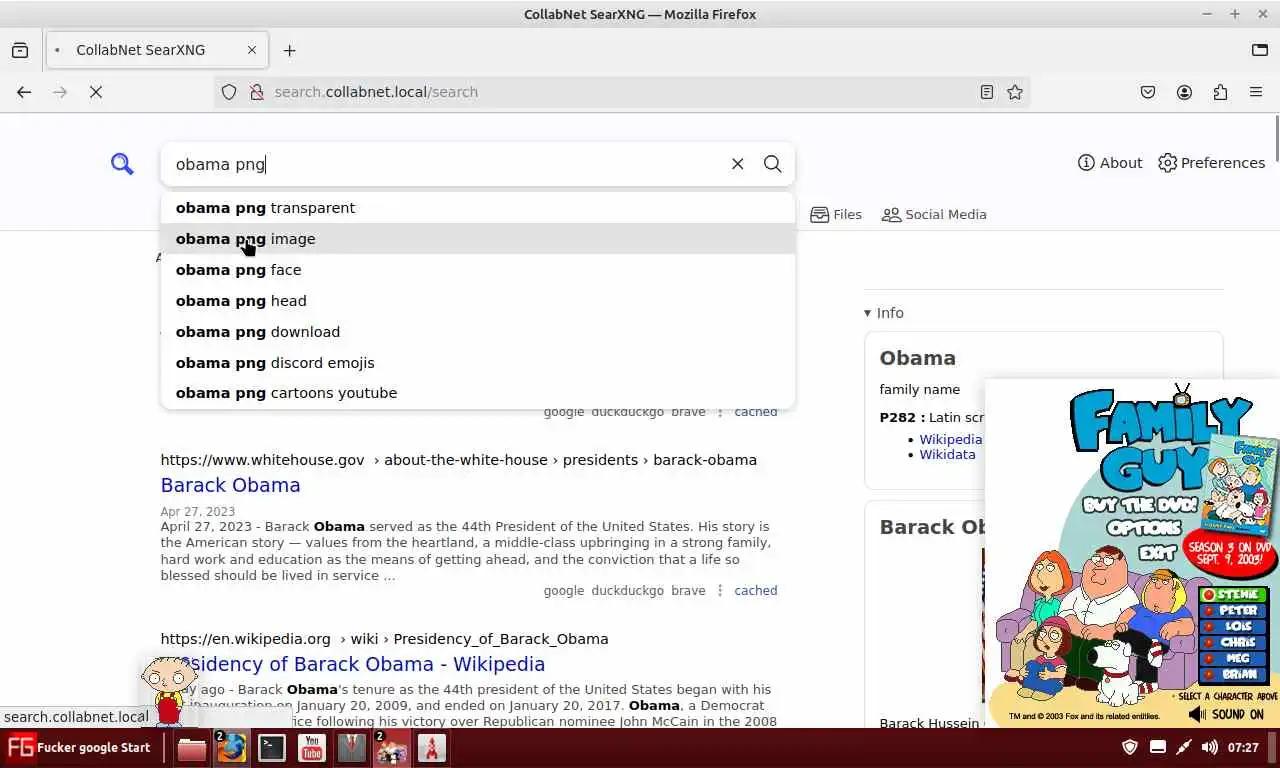Open the Extensions puzzle icon

pos(1220,92)
